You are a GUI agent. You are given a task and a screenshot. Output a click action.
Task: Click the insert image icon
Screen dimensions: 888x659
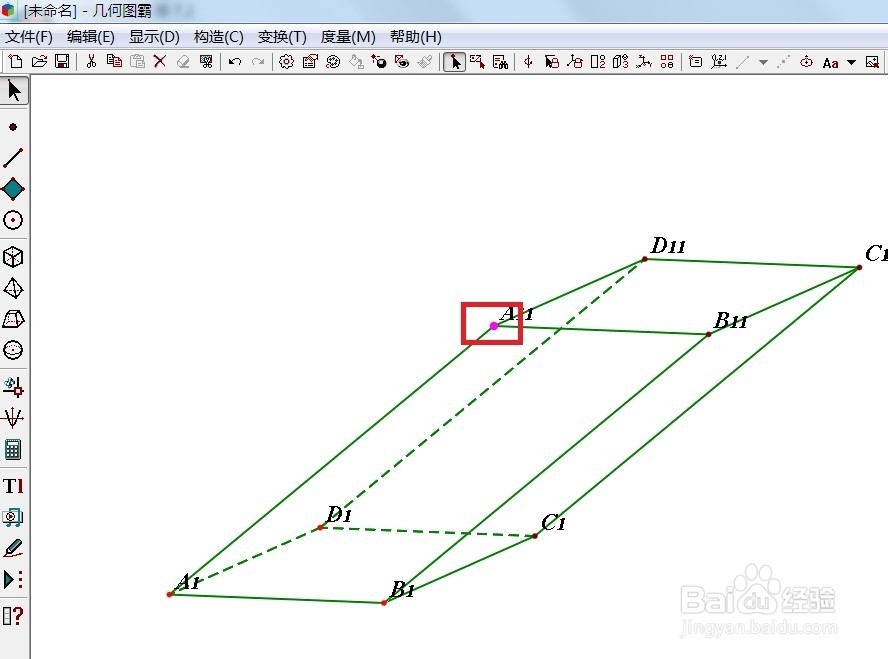[x=873, y=61]
